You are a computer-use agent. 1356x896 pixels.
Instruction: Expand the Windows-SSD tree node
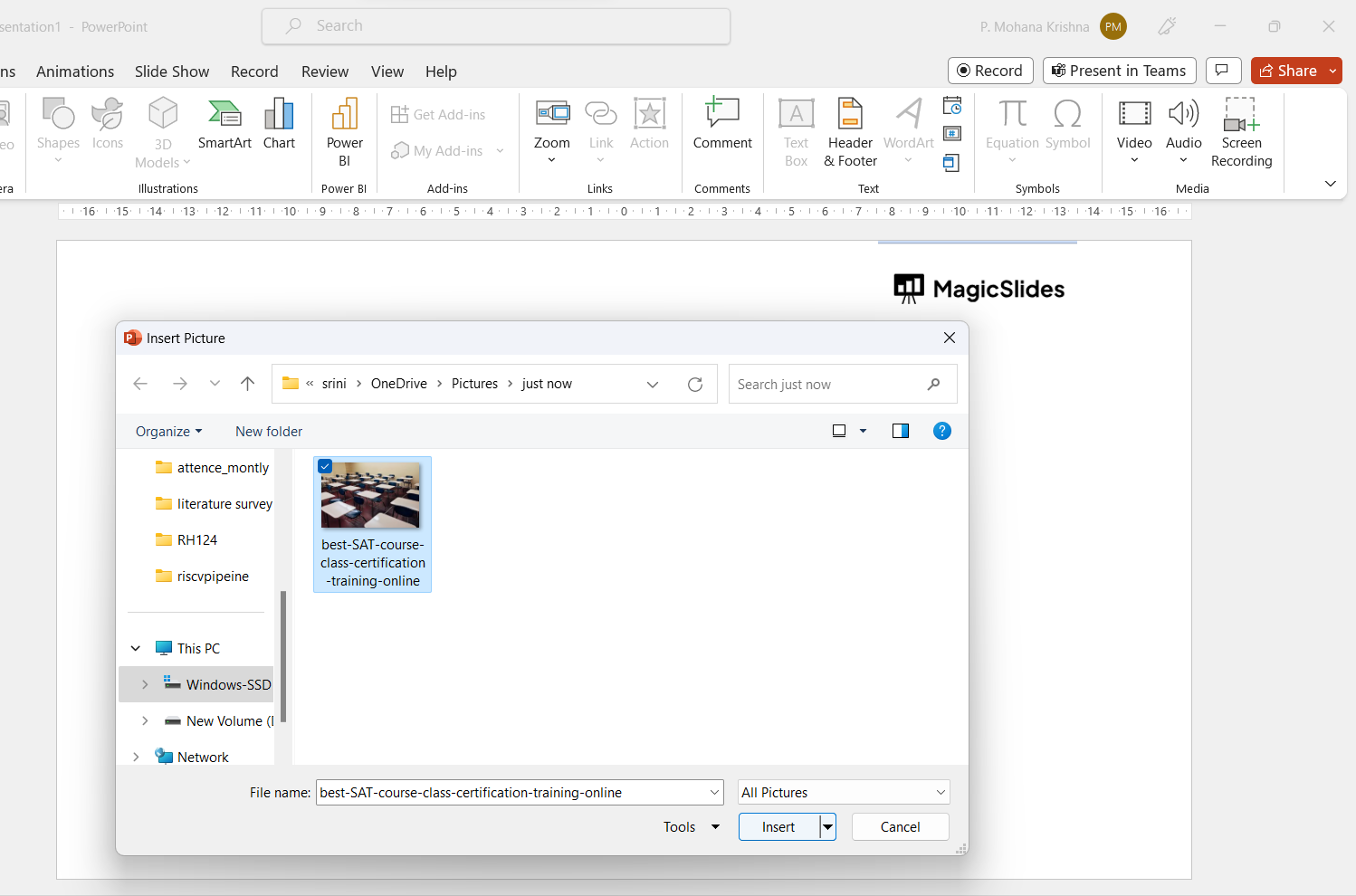point(145,685)
